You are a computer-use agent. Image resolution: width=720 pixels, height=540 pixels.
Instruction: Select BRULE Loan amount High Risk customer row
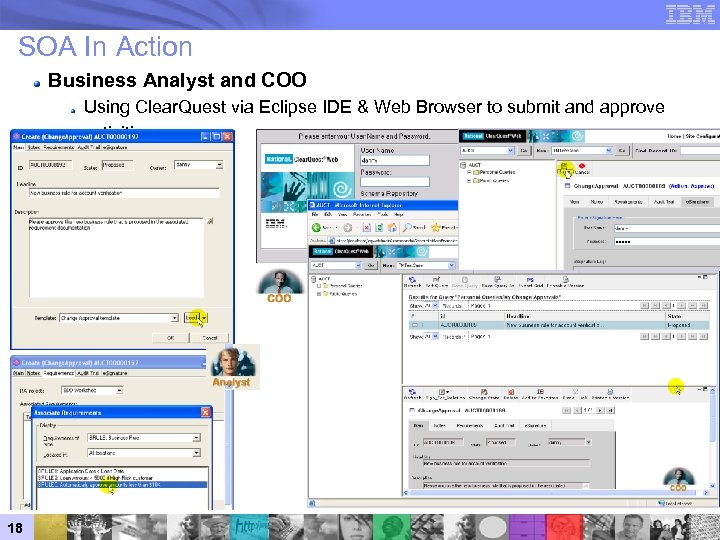122,478
